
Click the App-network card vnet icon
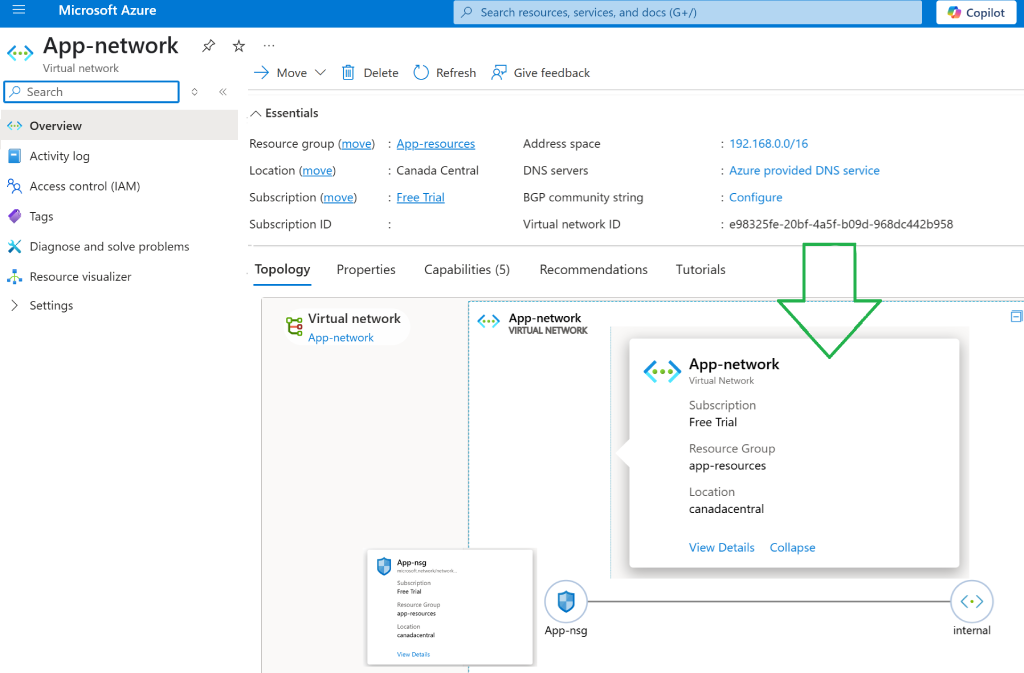[662, 371]
